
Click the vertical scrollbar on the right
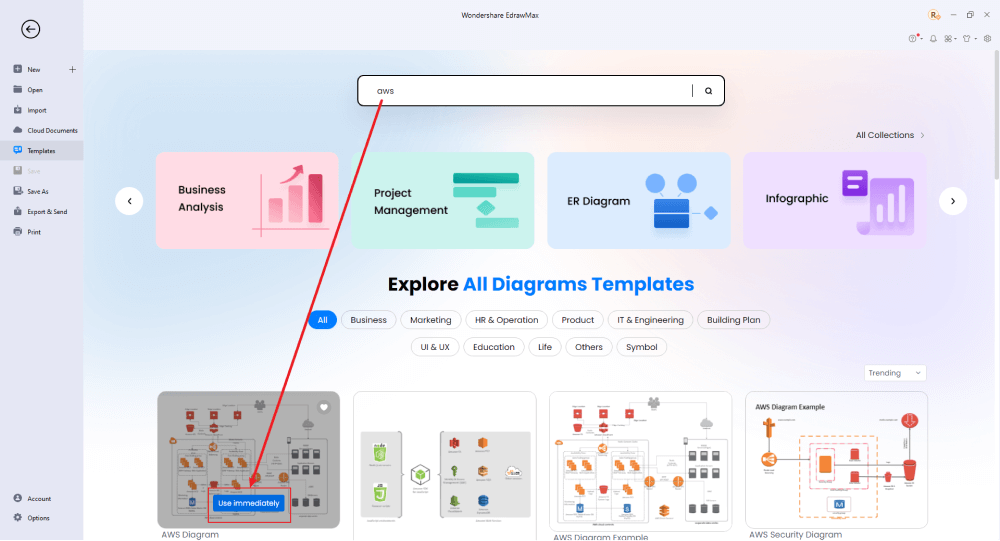coord(996,115)
